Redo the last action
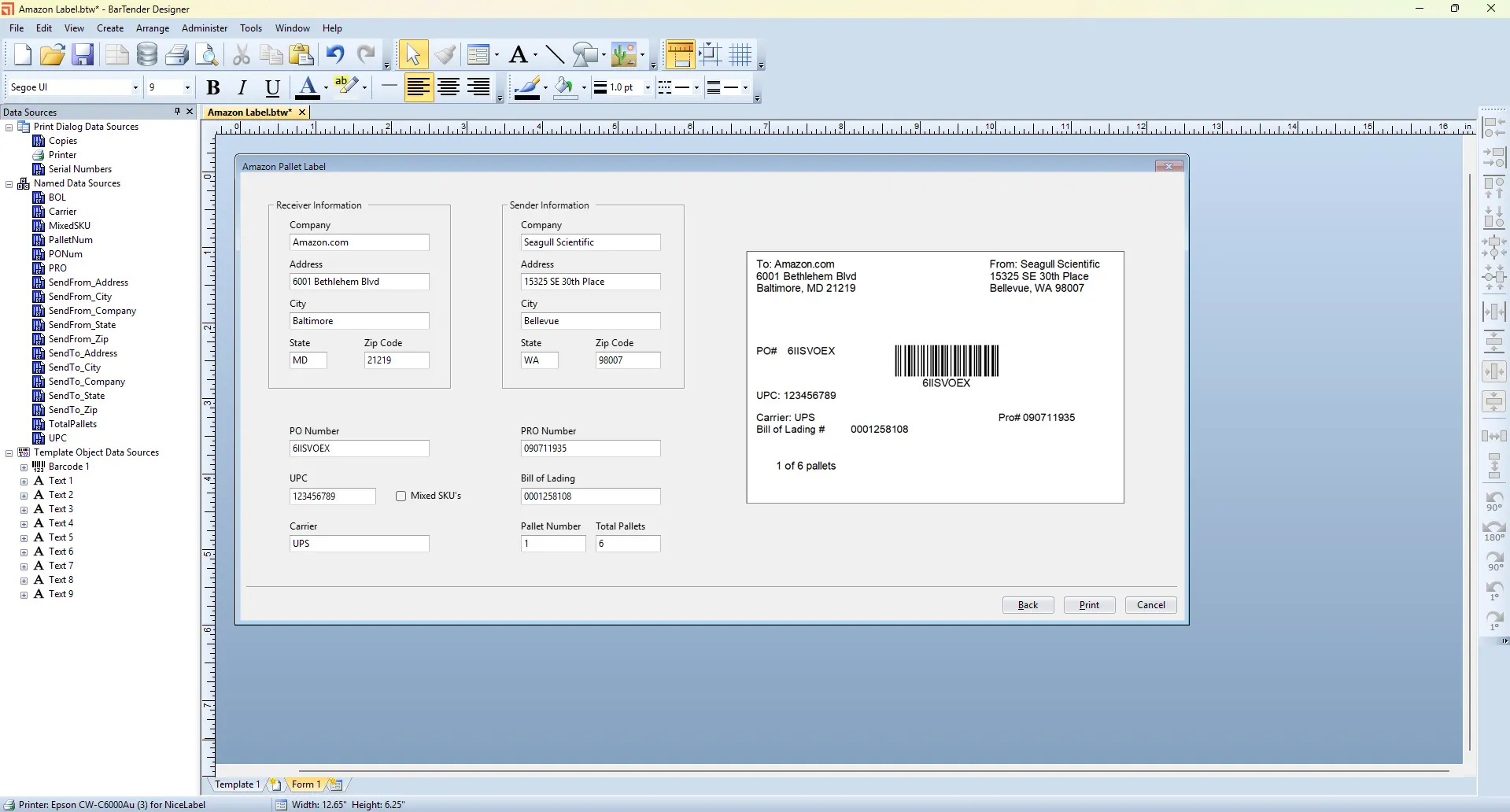The width and height of the screenshot is (1510, 812). (366, 54)
